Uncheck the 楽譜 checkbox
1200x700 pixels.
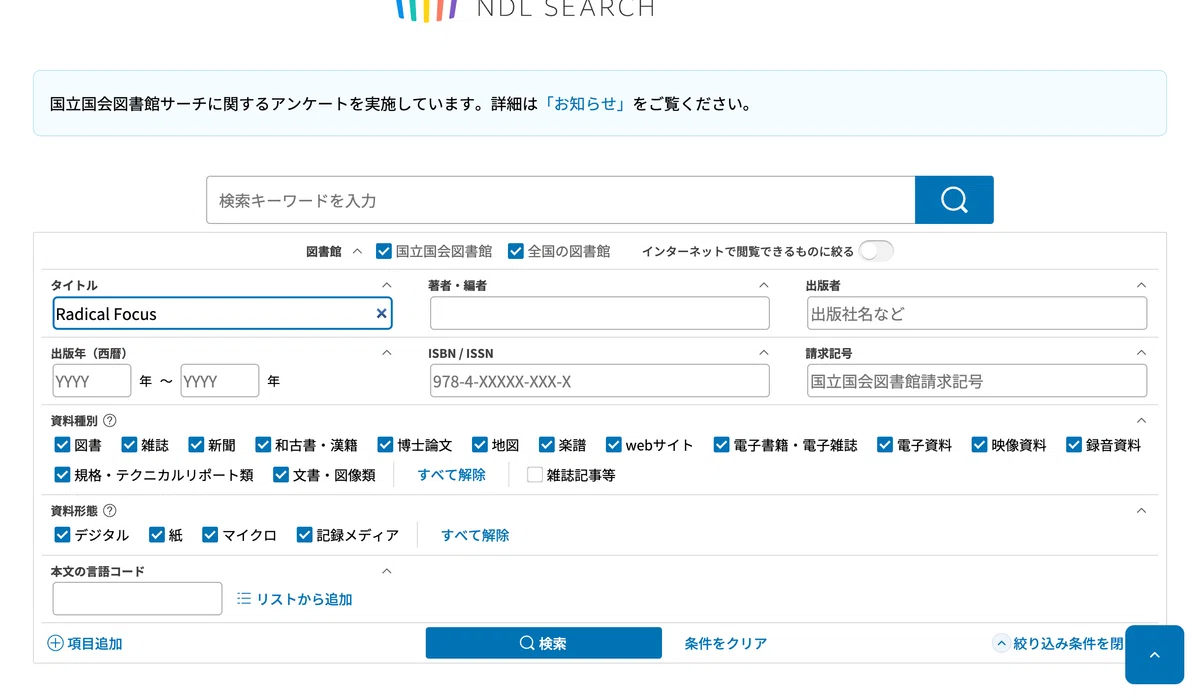tap(547, 445)
